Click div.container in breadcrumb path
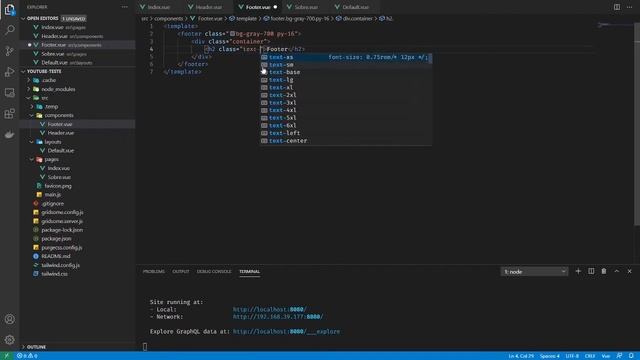Image resolution: width=640 pixels, height=360 pixels. pos(357,18)
